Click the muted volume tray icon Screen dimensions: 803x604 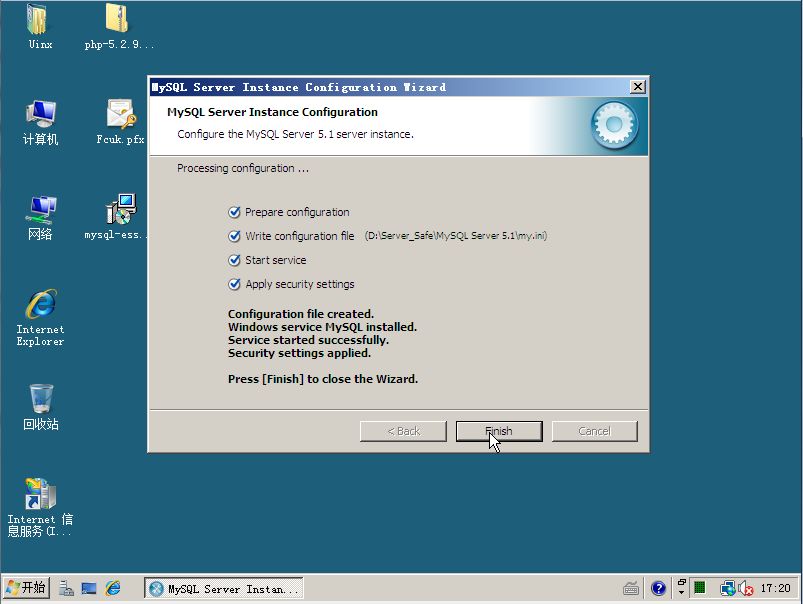click(746, 588)
